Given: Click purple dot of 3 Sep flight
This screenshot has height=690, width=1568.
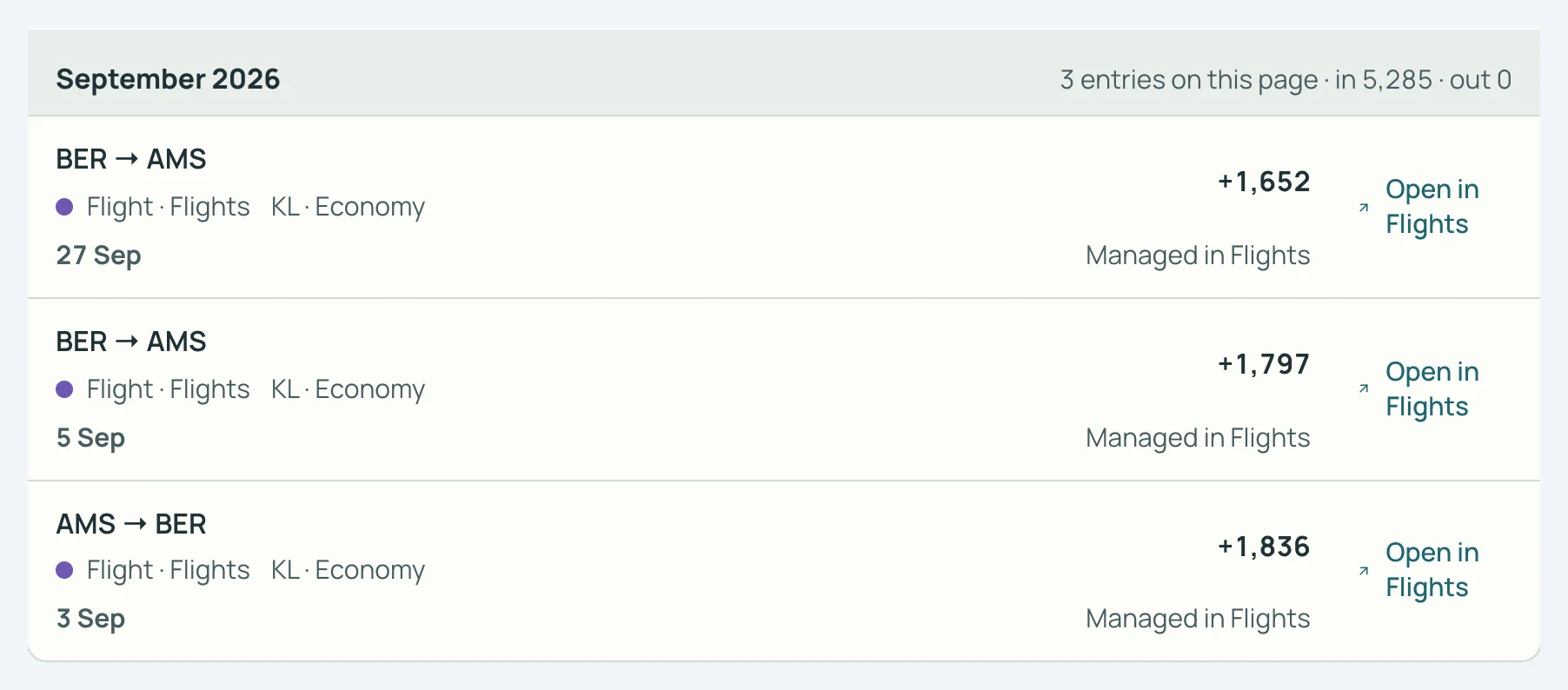Looking at the screenshot, I should 64,570.
